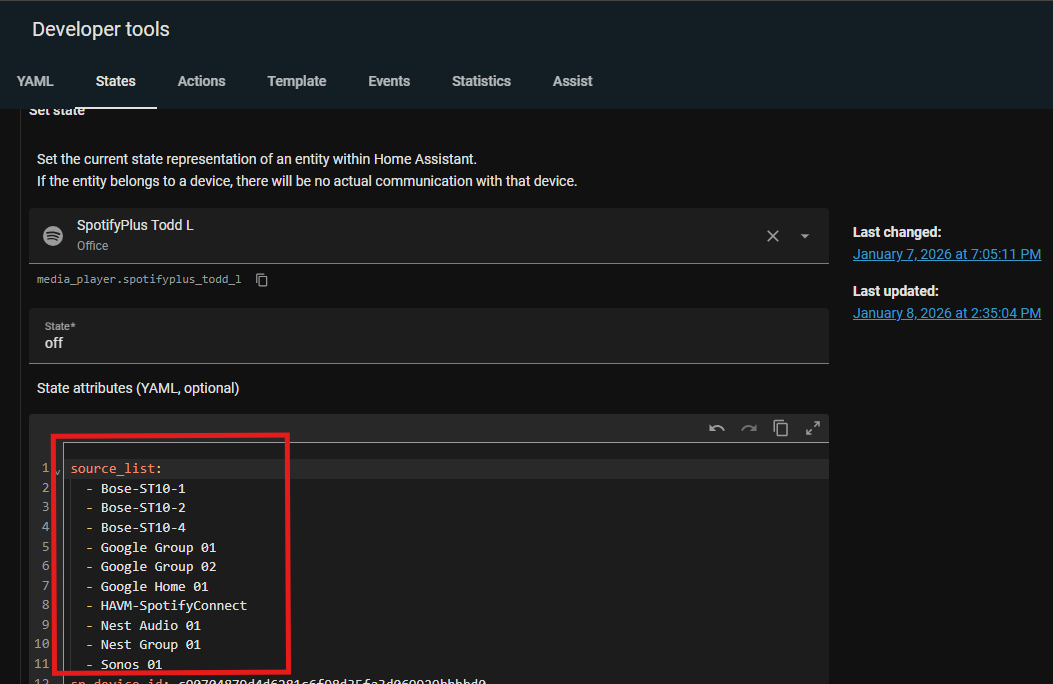This screenshot has width=1053, height=684.
Task: Click the Nest Group 01 entry
Action: pos(150,645)
